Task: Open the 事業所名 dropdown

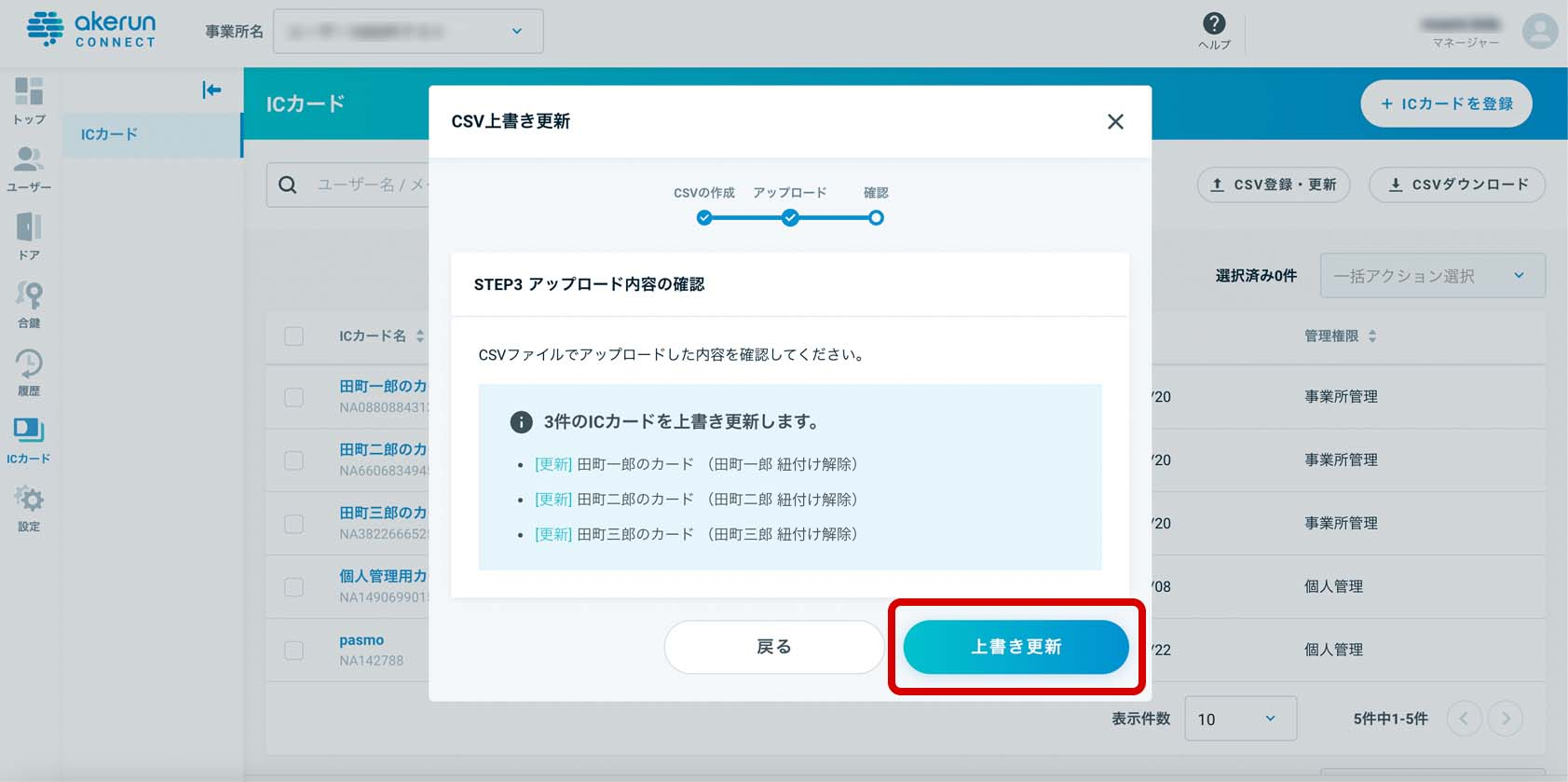Action: [x=408, y=31]
